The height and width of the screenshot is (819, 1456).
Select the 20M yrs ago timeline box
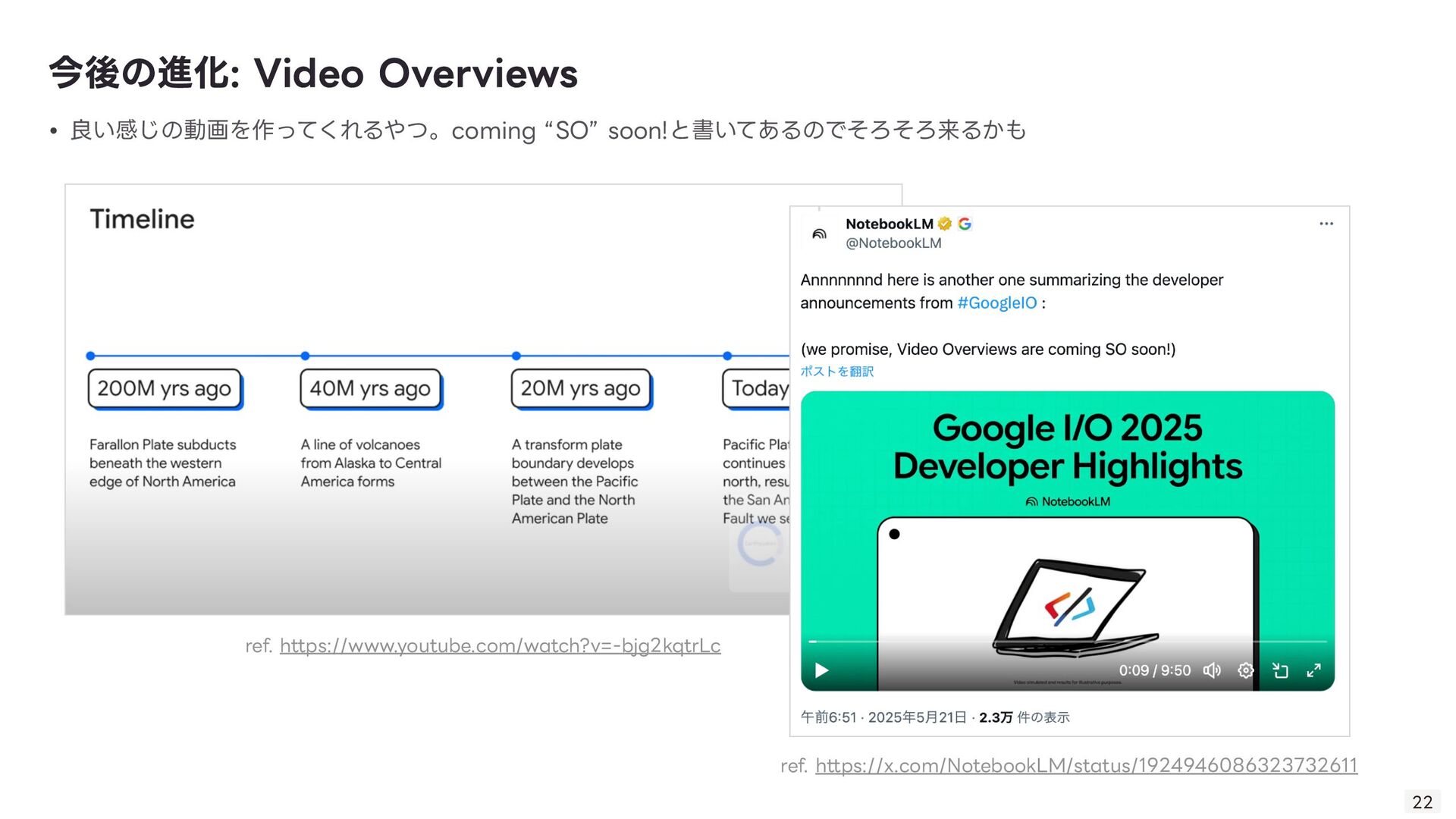[580, 388]
